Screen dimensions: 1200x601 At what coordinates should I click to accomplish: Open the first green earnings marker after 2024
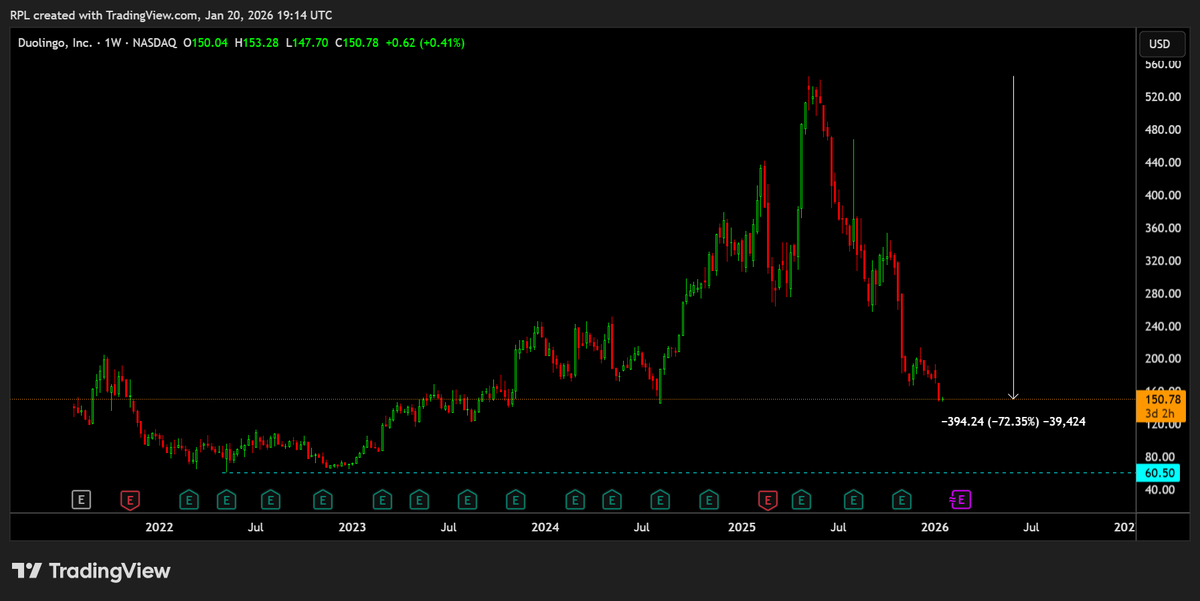click(574, 498)
